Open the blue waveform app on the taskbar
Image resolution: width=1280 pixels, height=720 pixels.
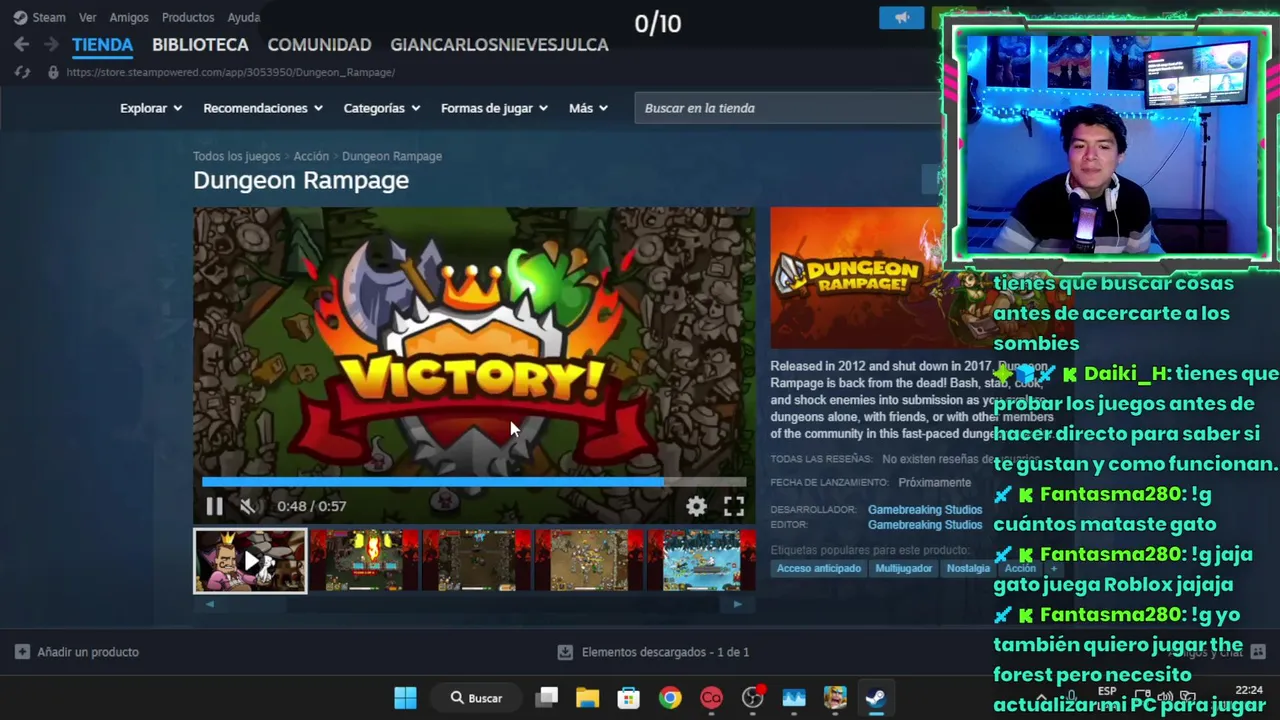pos(794,698)
